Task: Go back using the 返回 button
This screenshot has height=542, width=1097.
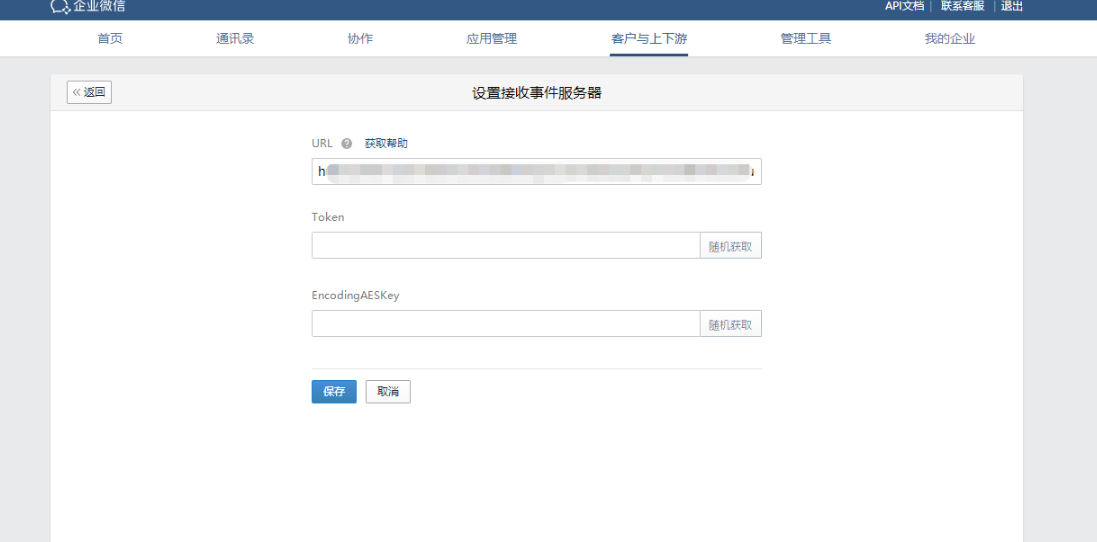Action: [89, 93]
